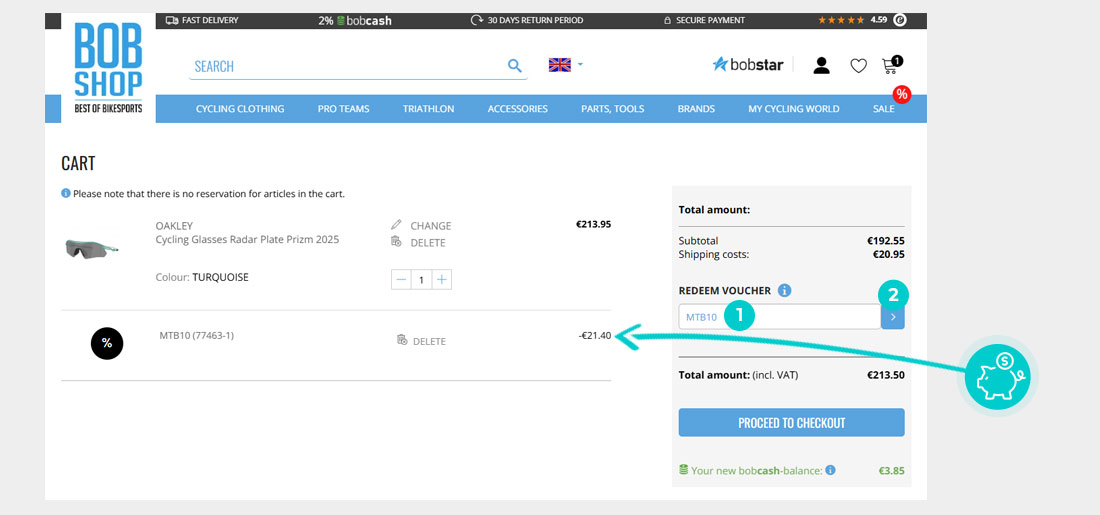The height and width of the screenshot is (515, 1100).
Task: Click the voucher discount -€21.40
Action: (x=595, y=335)
